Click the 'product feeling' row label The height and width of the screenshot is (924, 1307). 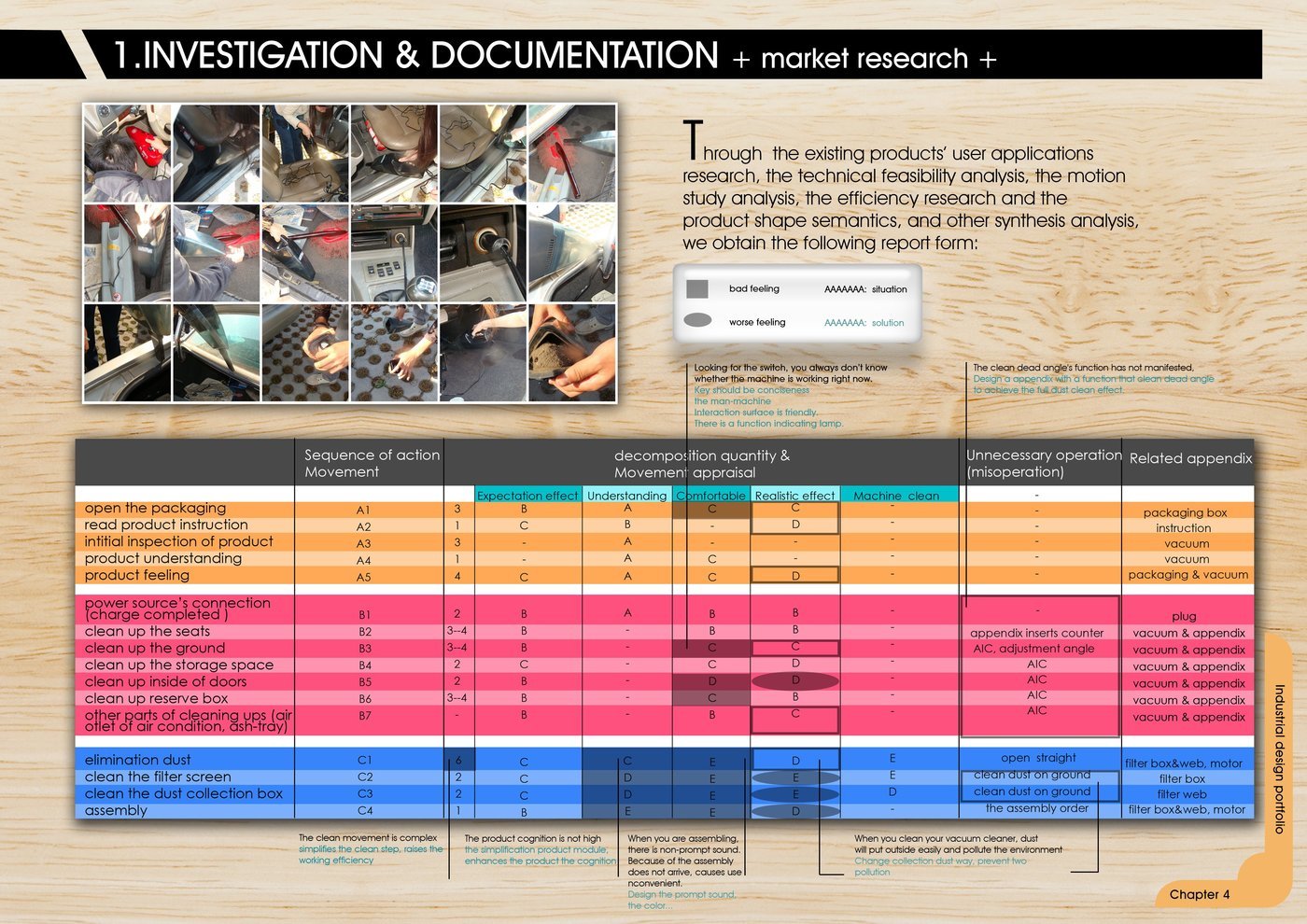point(136,575)
